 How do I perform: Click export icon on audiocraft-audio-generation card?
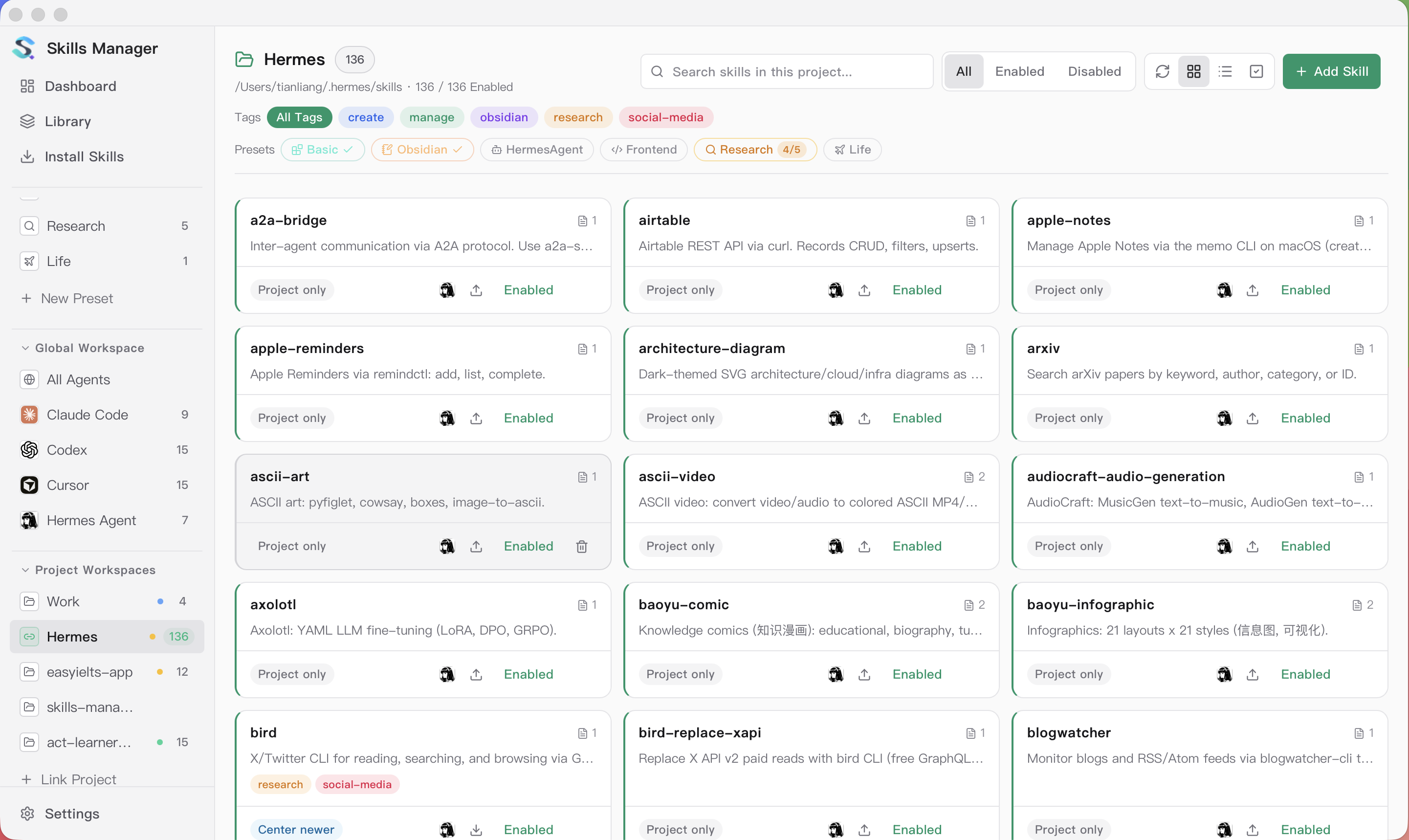[x=1253, y=546]
